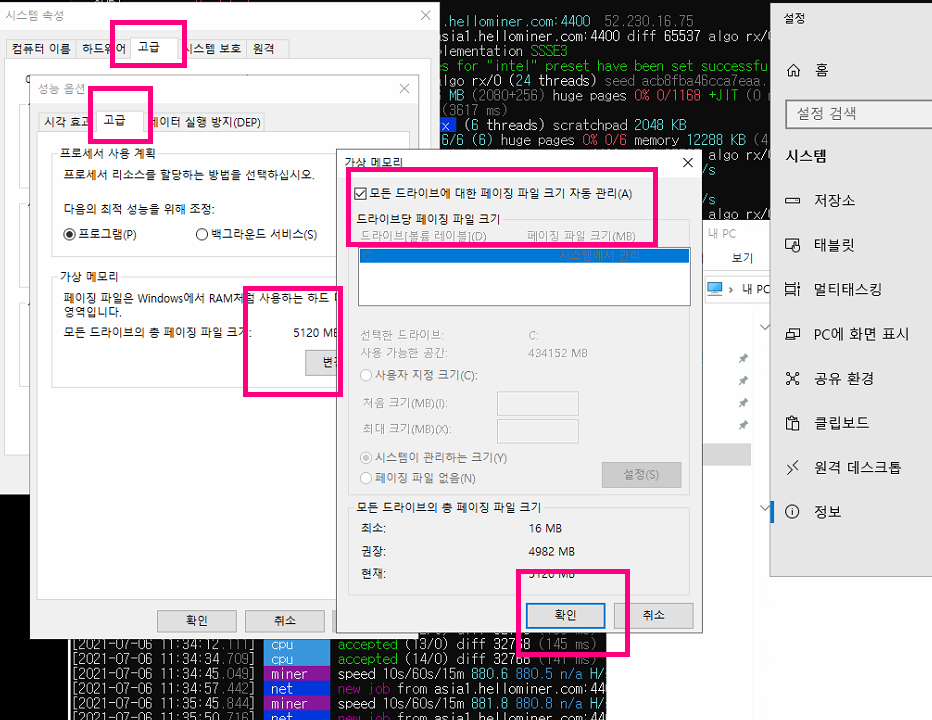
Task: Select Programs (프로그램) radio button
Action: point(70,234)
